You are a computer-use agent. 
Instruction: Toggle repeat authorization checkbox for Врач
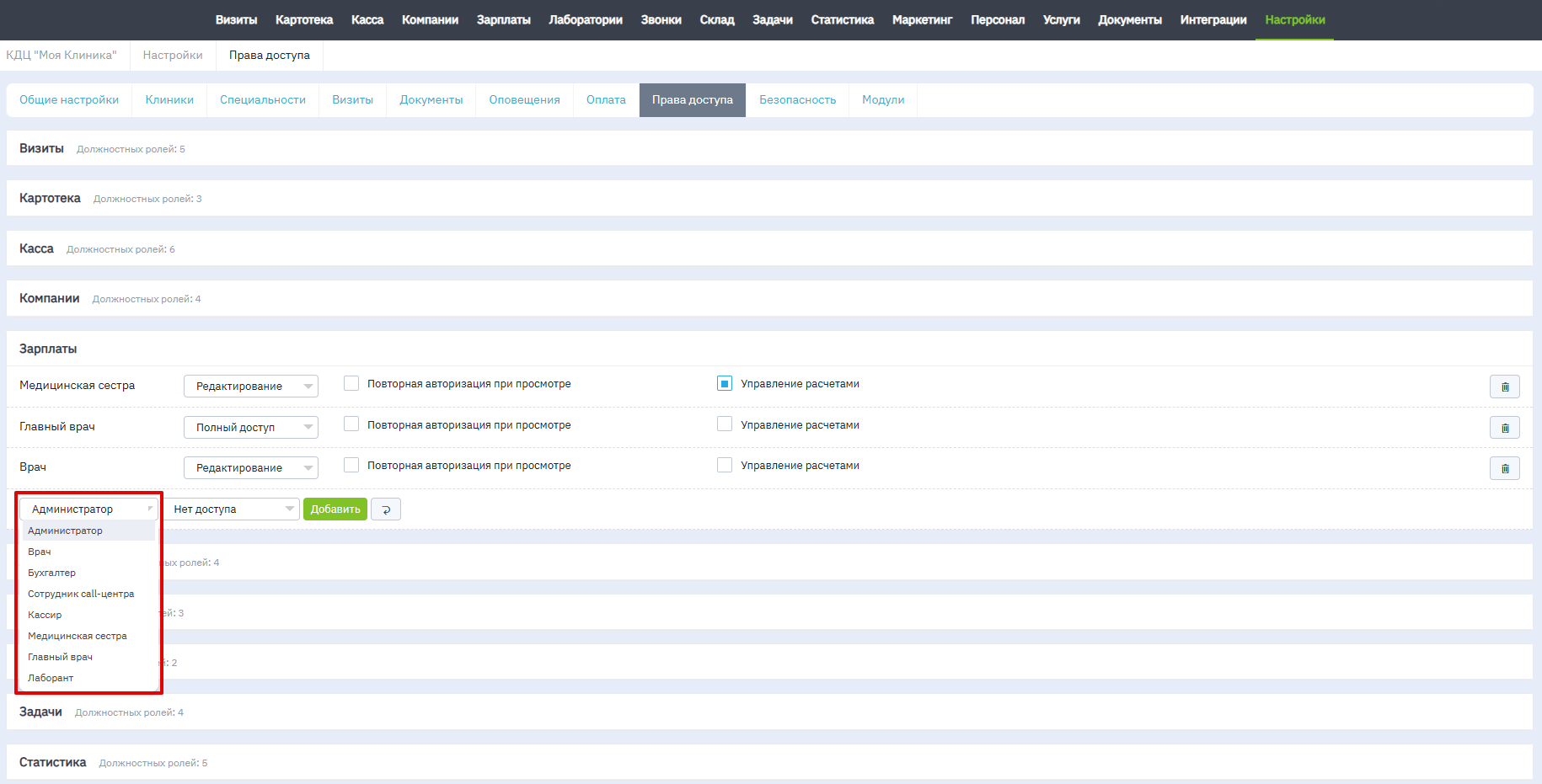click(x=351, y=466)
